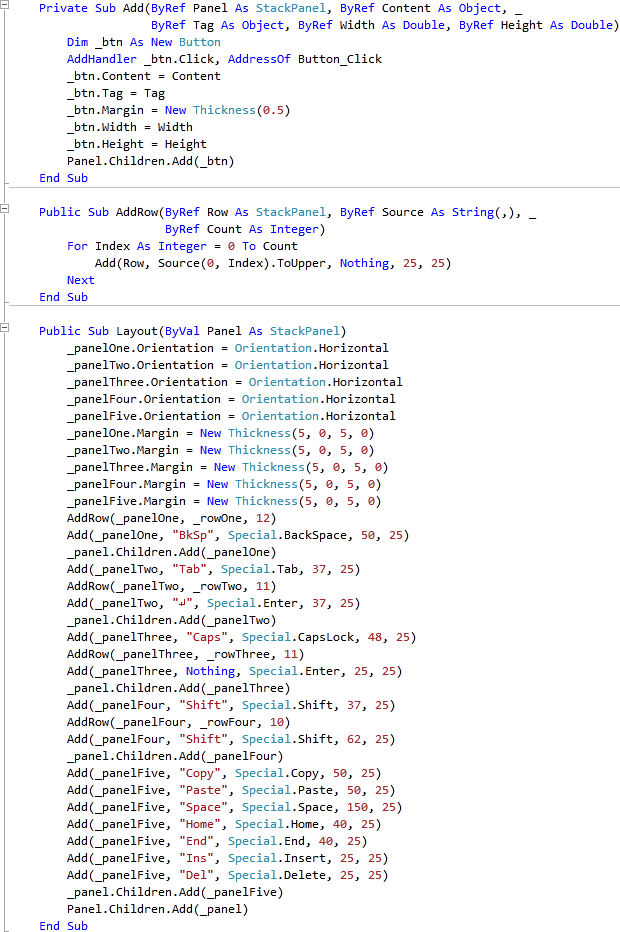Click the '_panelFive.Orientation' assignment line
620x932 pixels.
[x=231, y=416]
